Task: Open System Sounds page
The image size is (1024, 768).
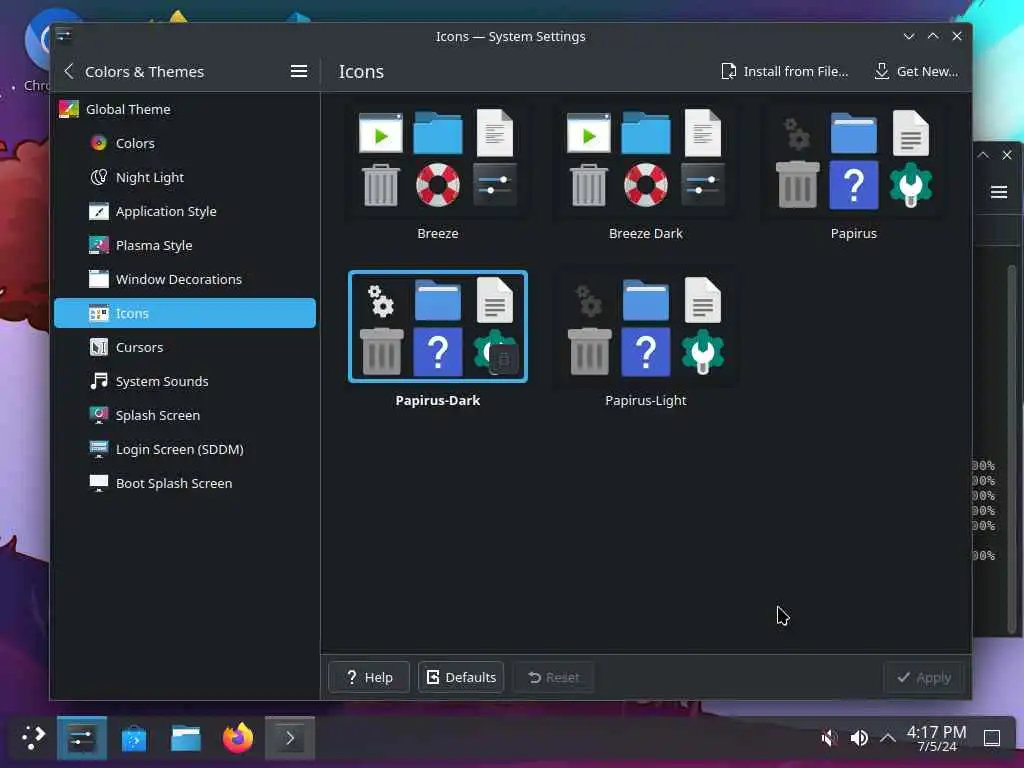Action: [185, 381]
